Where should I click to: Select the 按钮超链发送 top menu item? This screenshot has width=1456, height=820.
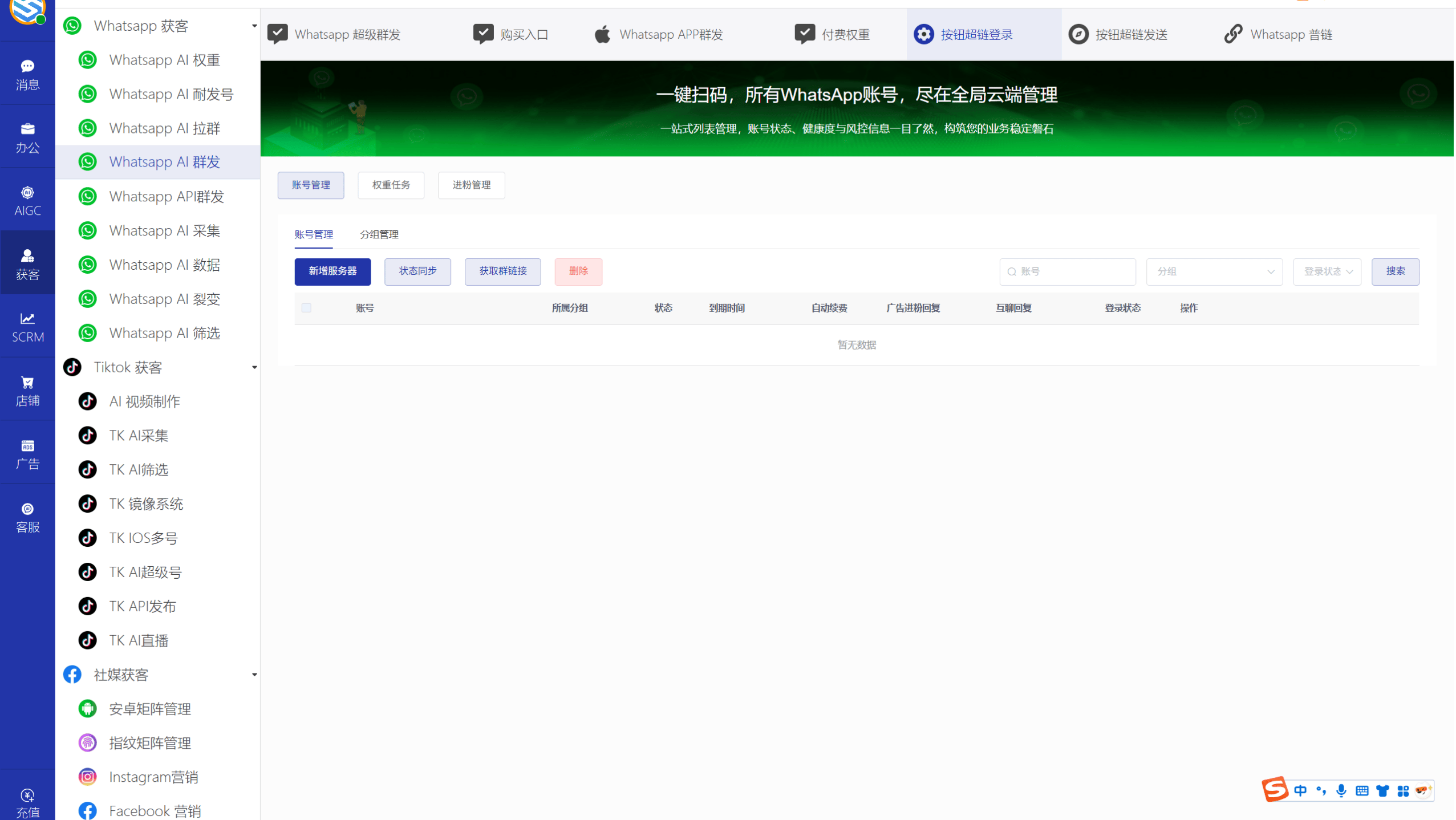(1119, 34)
